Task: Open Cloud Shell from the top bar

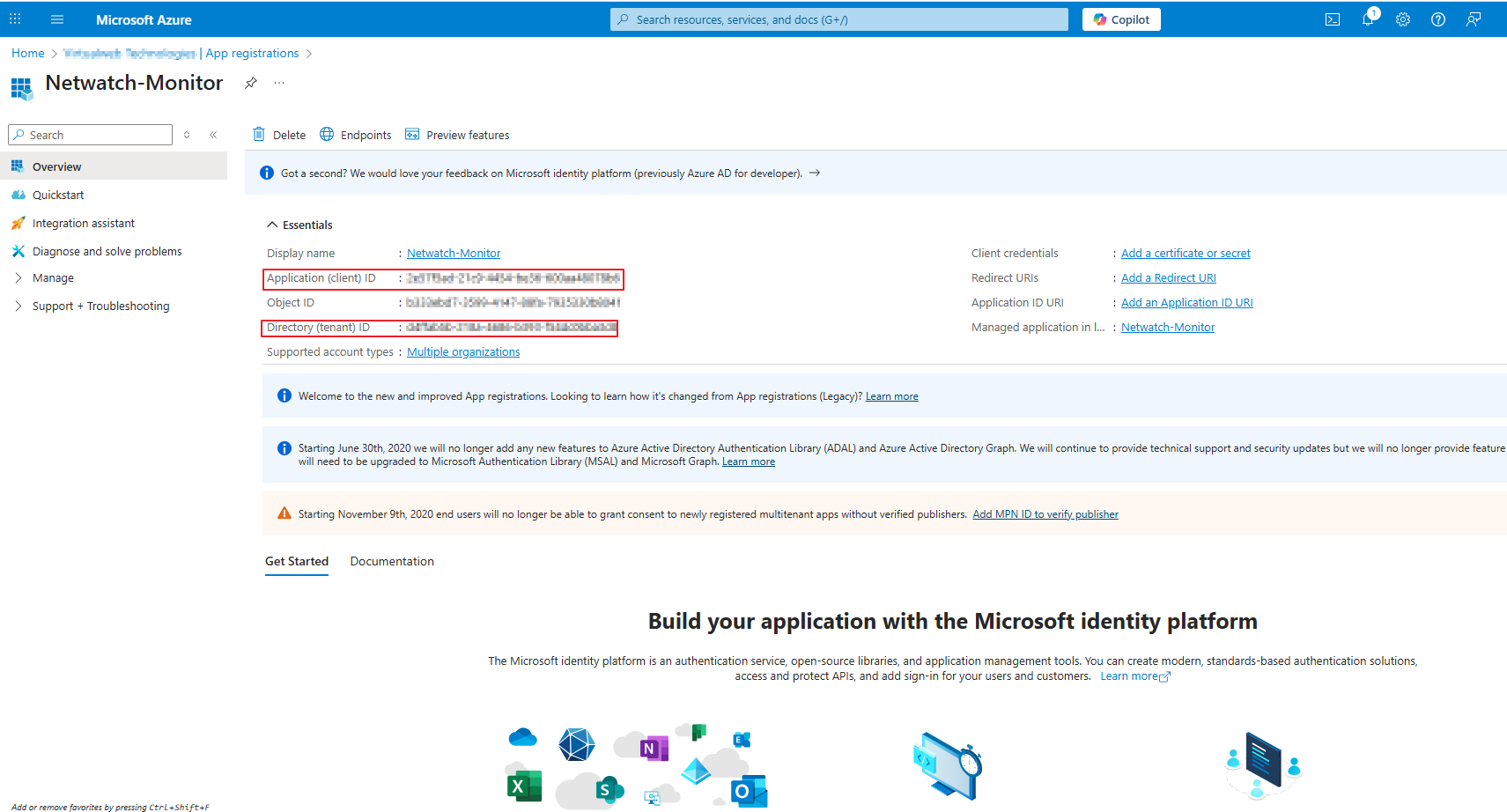Action: 1333,19
